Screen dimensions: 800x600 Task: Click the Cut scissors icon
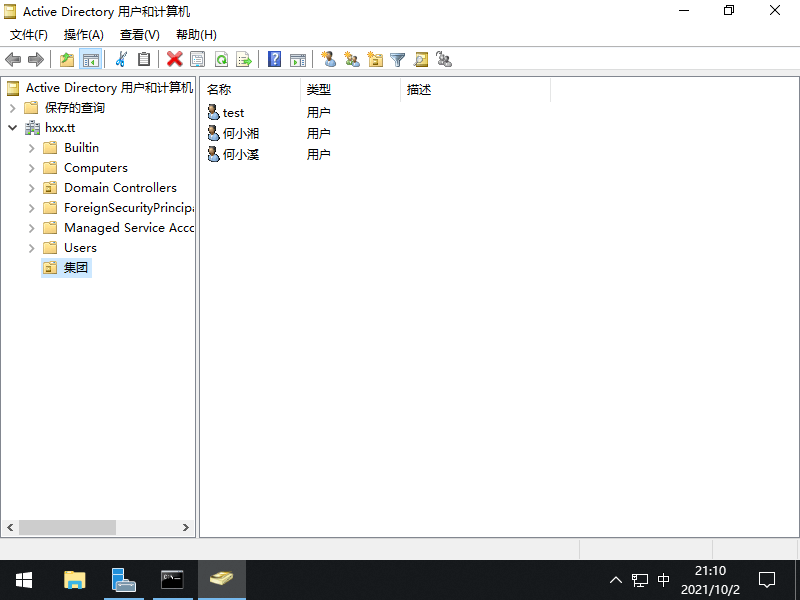pos(121,60)
